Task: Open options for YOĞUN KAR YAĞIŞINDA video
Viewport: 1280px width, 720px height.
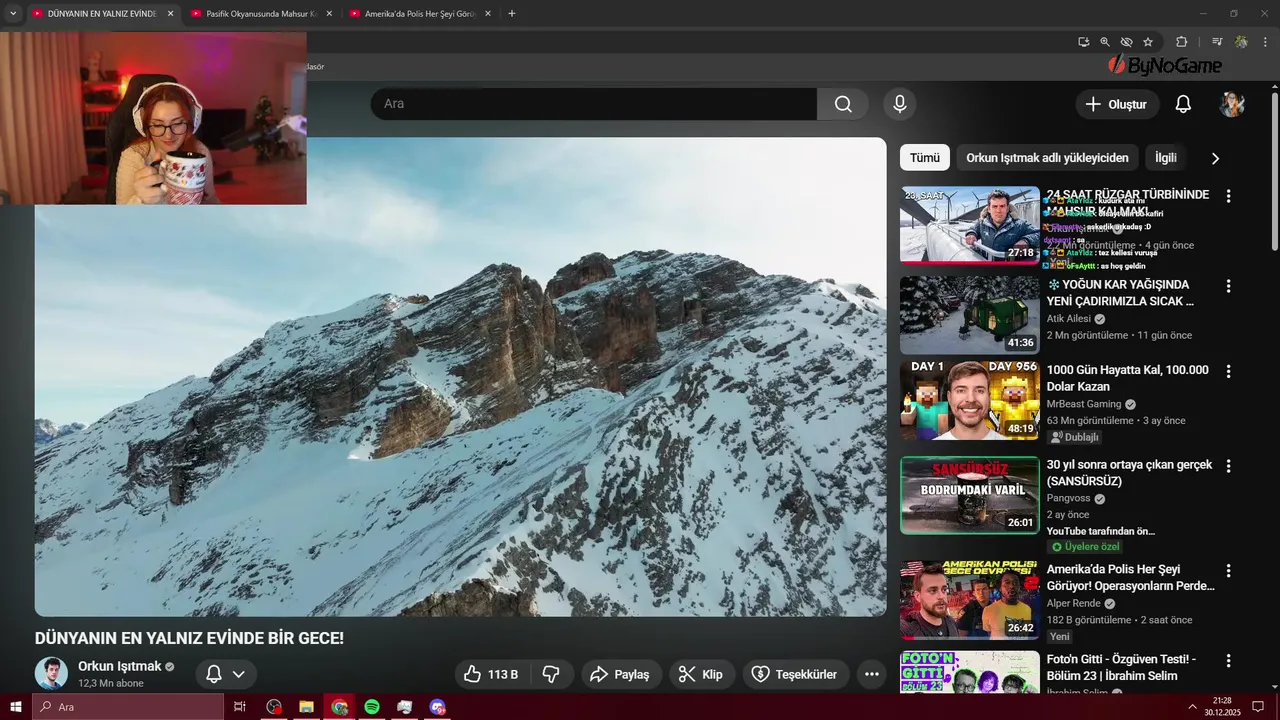Action: click(x=1228, y=286)
